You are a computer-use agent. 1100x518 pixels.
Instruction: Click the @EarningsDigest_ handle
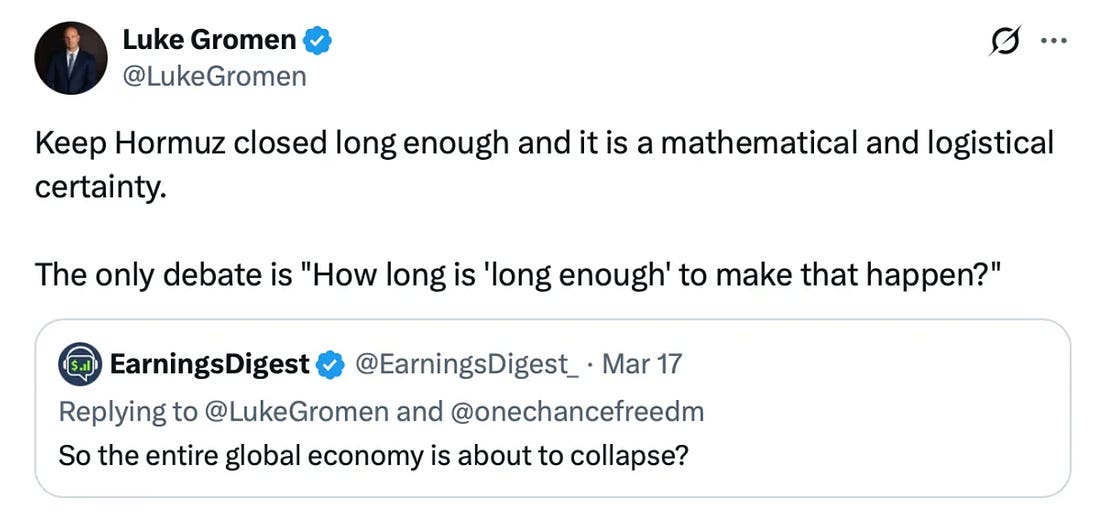[x=467, y=365]
